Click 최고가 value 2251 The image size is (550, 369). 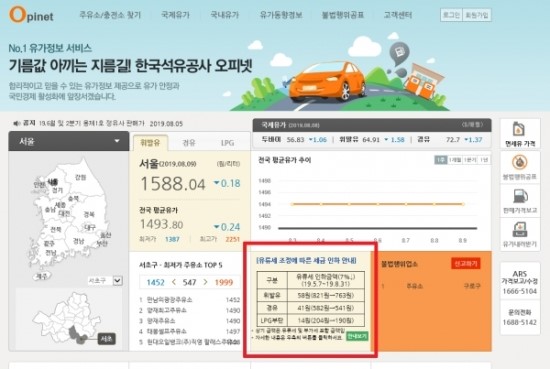[233, 239]
